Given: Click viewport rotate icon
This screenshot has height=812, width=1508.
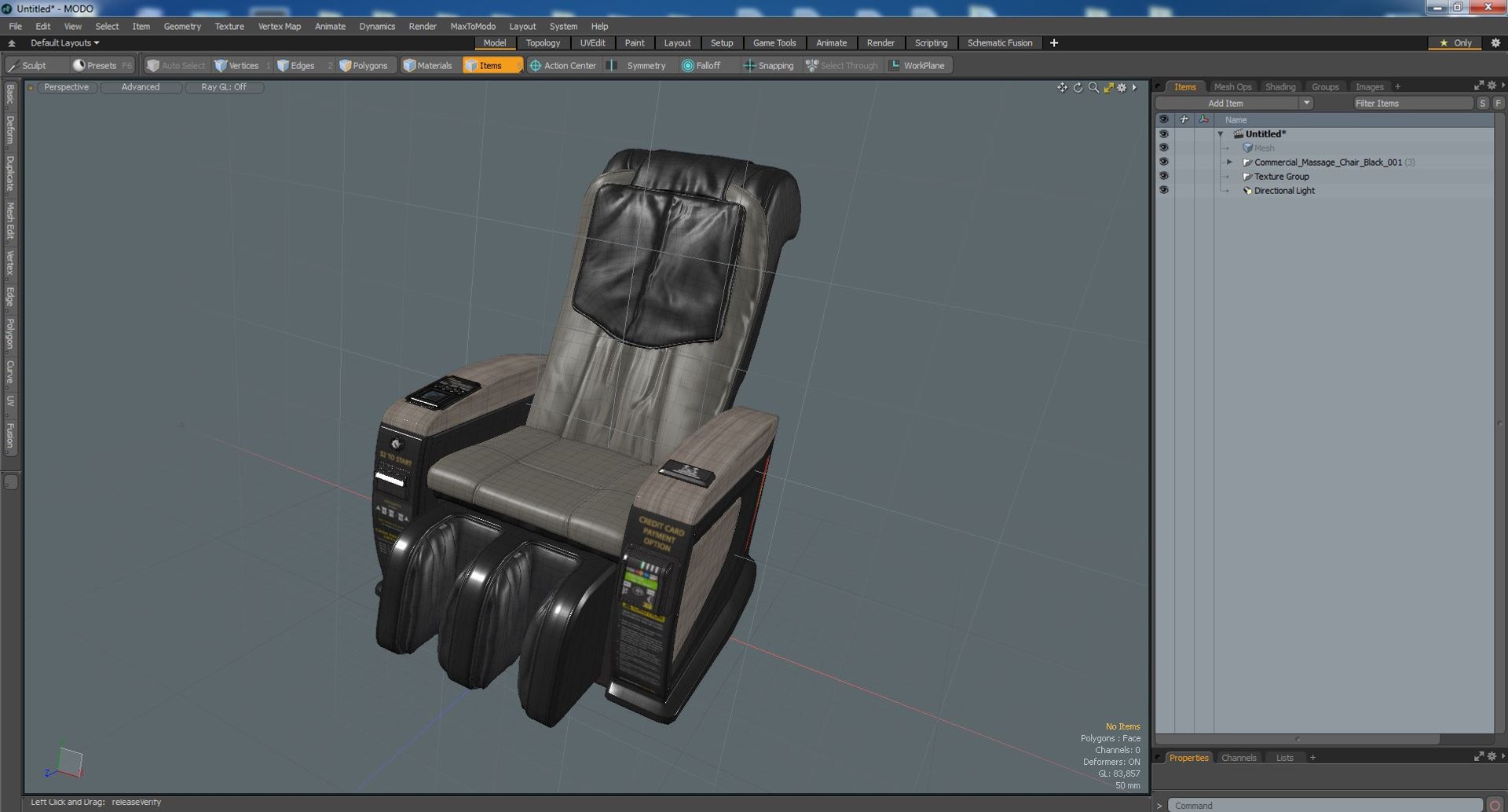Looking at the screenshot, I should pos(1078,87).
